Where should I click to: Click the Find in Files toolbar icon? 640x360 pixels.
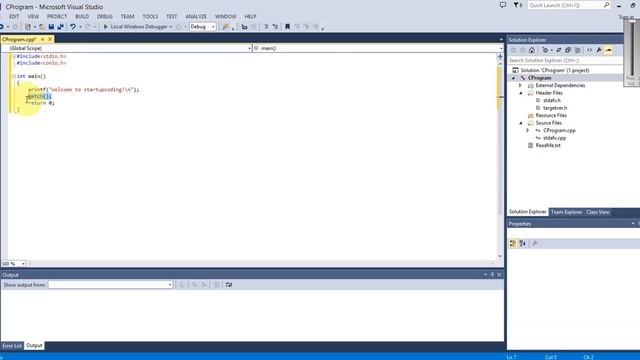[226, 27]
